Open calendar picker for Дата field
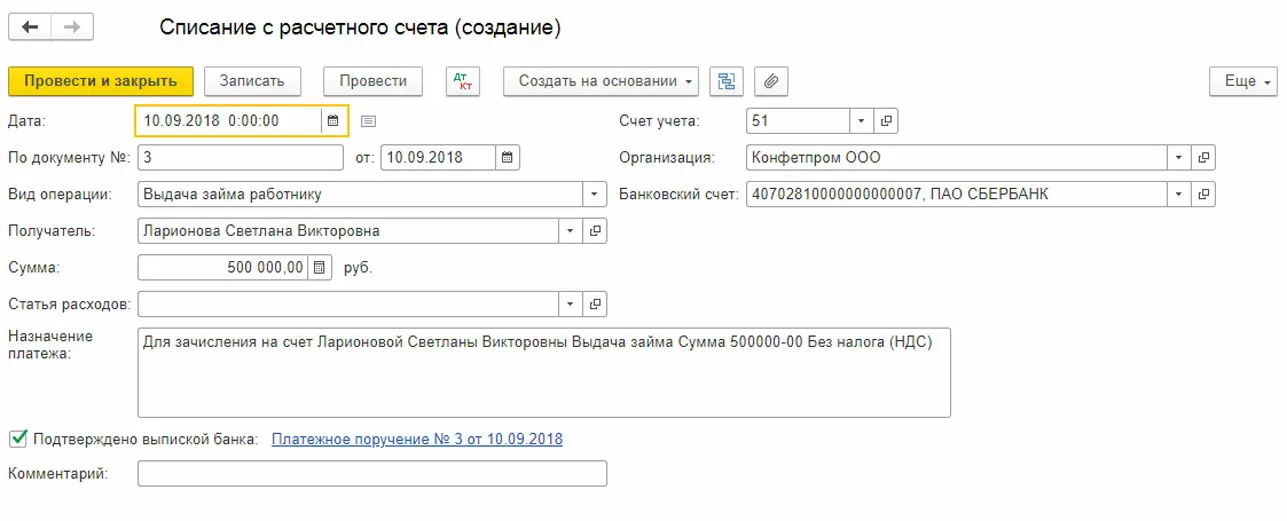The image size is (1287, 521). click(334, 121)
